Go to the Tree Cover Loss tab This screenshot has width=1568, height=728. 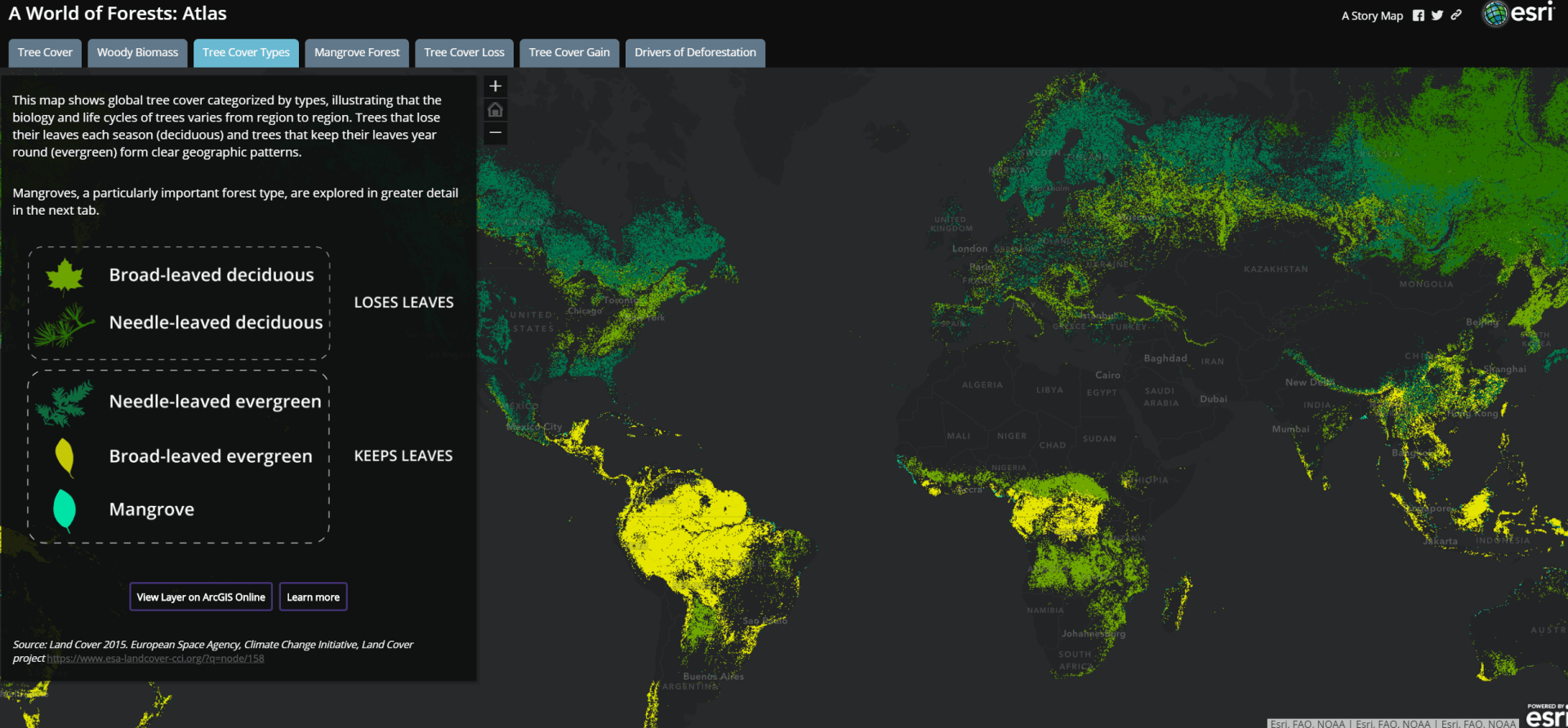coord(464,52)
